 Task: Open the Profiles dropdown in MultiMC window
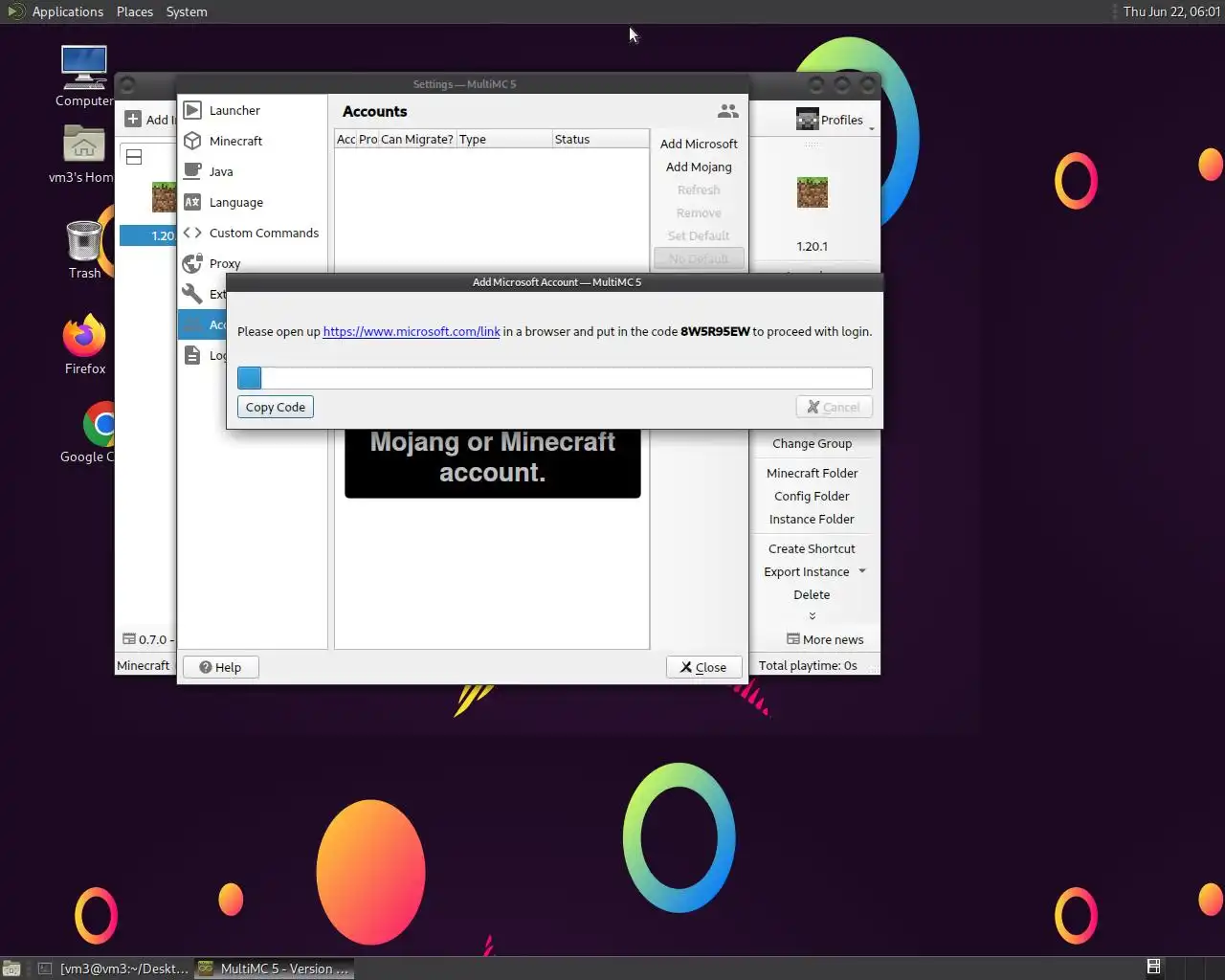(x=835, y=120)
